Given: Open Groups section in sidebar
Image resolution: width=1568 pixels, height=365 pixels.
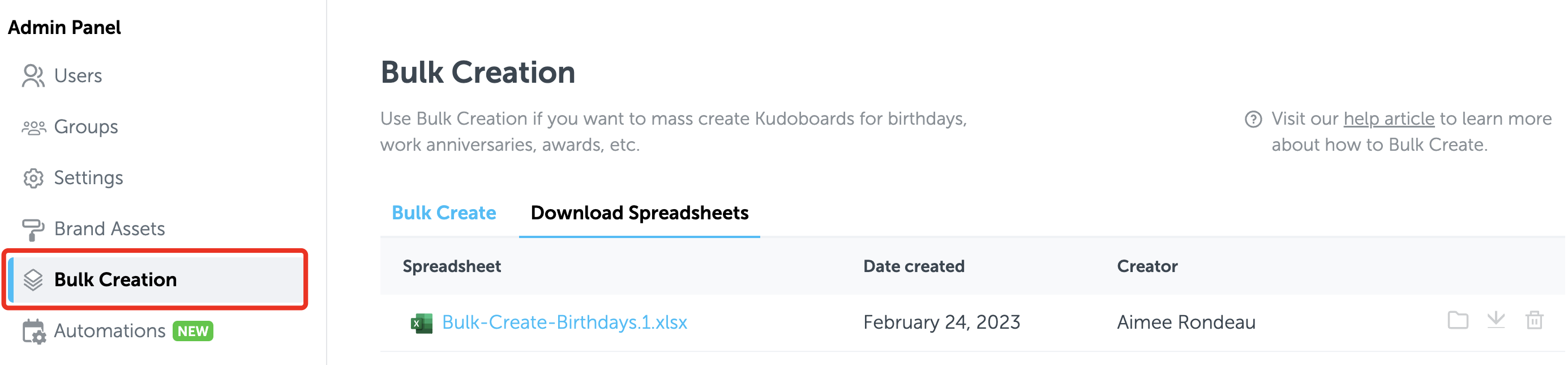Looking at the screenshot, I should (86, 128).
